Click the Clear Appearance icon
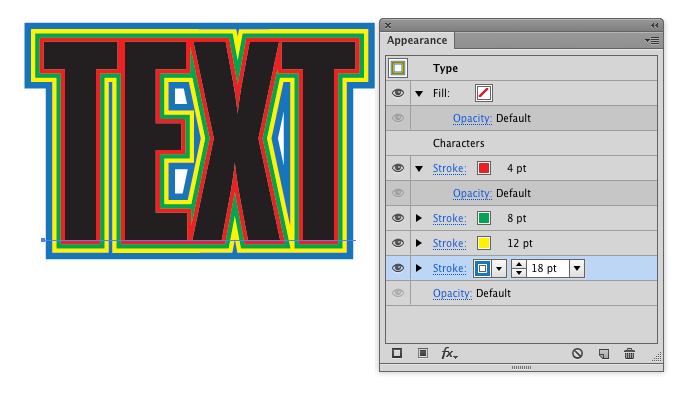The width and height of the screenshot is (682, 404). click(577, 354)
